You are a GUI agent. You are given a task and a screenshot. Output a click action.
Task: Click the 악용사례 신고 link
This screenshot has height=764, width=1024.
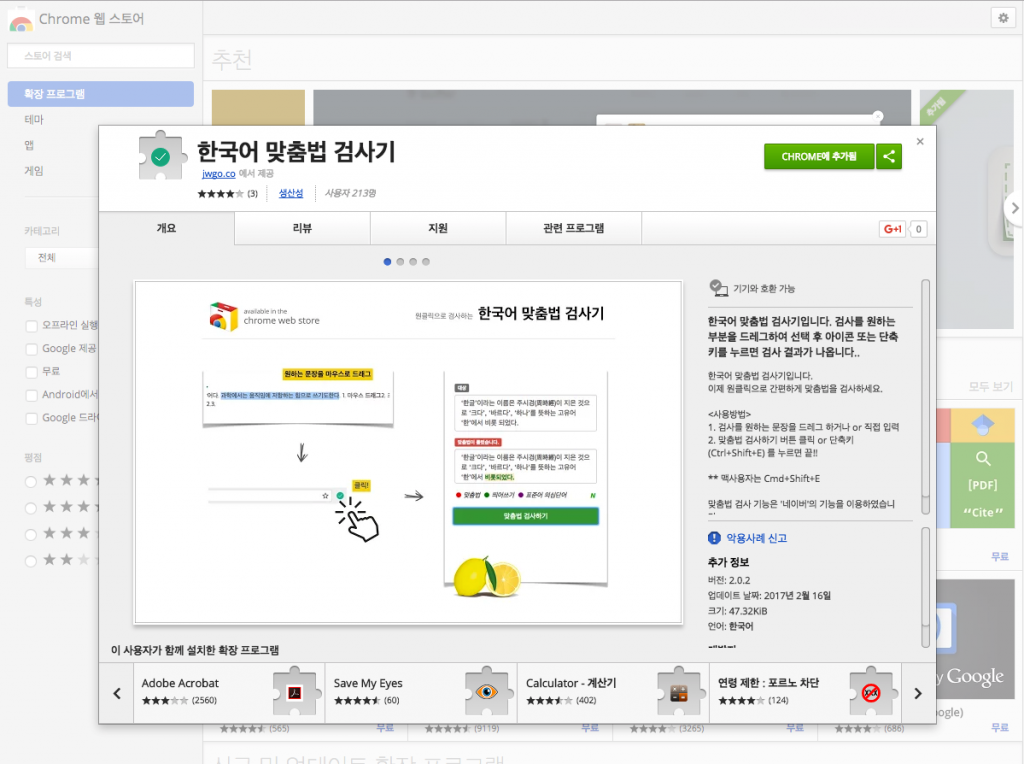click(x=756, y=538)
